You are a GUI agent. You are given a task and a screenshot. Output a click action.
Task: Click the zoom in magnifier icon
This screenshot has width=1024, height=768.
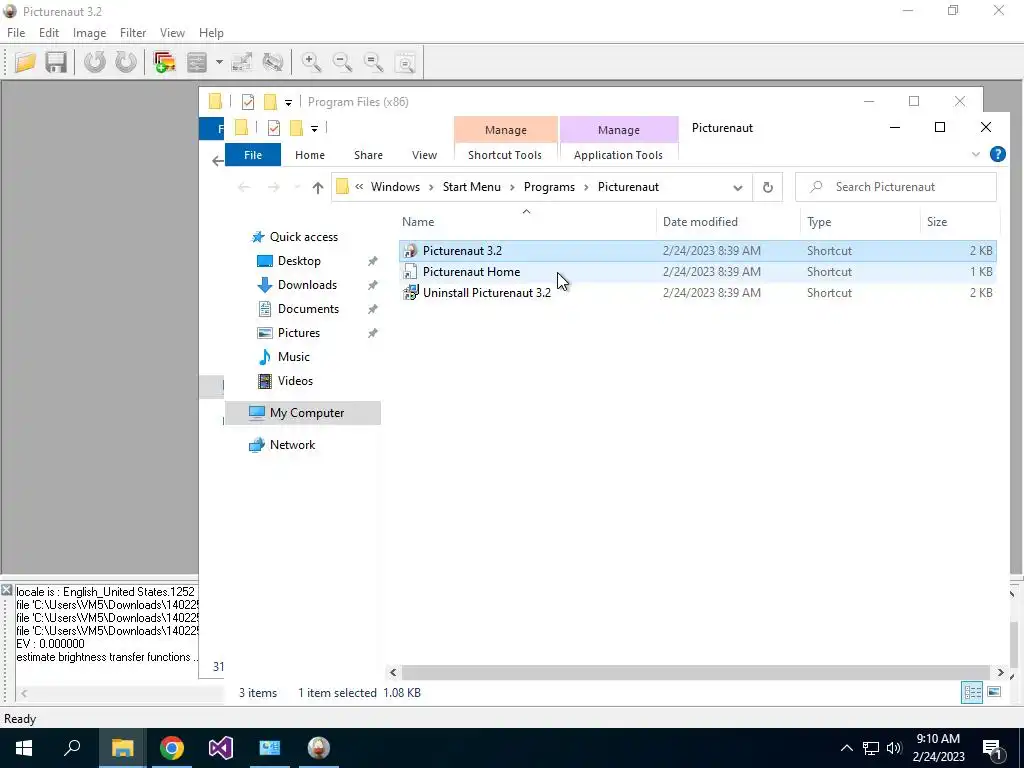tap(311, 63)
